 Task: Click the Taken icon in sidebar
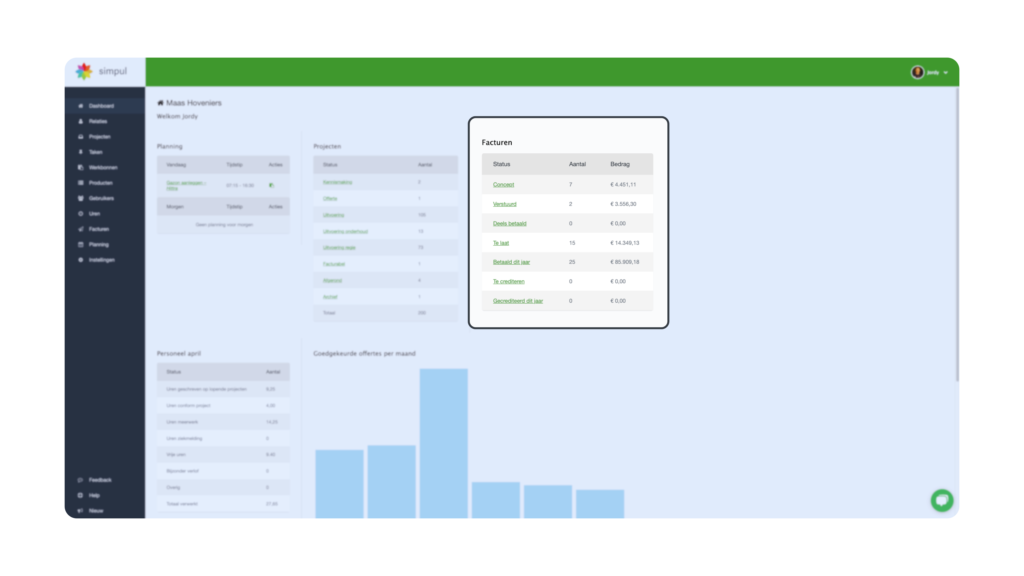coord(81,152)
